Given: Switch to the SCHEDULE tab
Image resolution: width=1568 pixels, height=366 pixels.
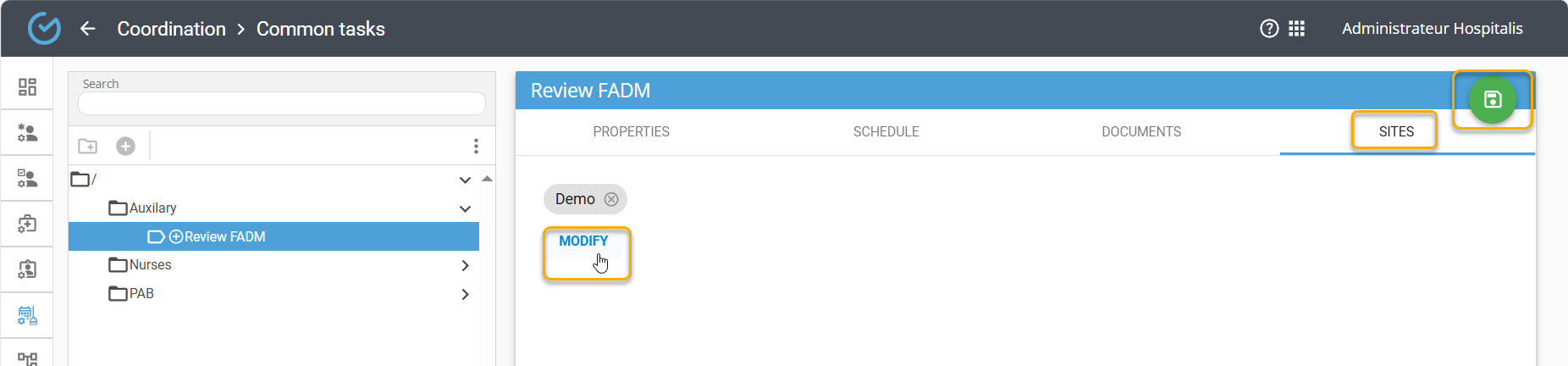Looking at the screenshot, I should coord(886,131).
